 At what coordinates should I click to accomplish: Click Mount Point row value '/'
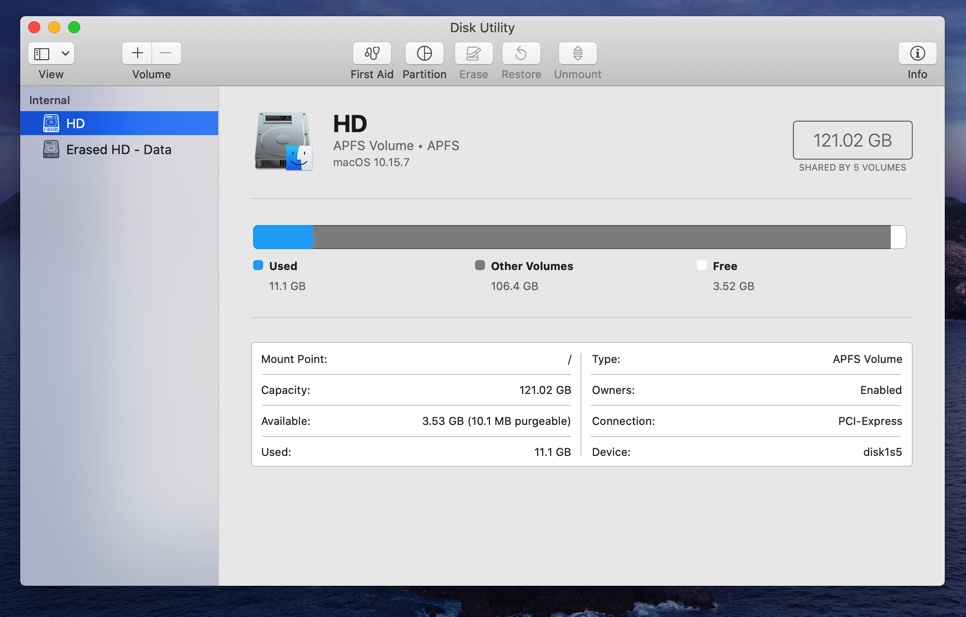[569, 359]
